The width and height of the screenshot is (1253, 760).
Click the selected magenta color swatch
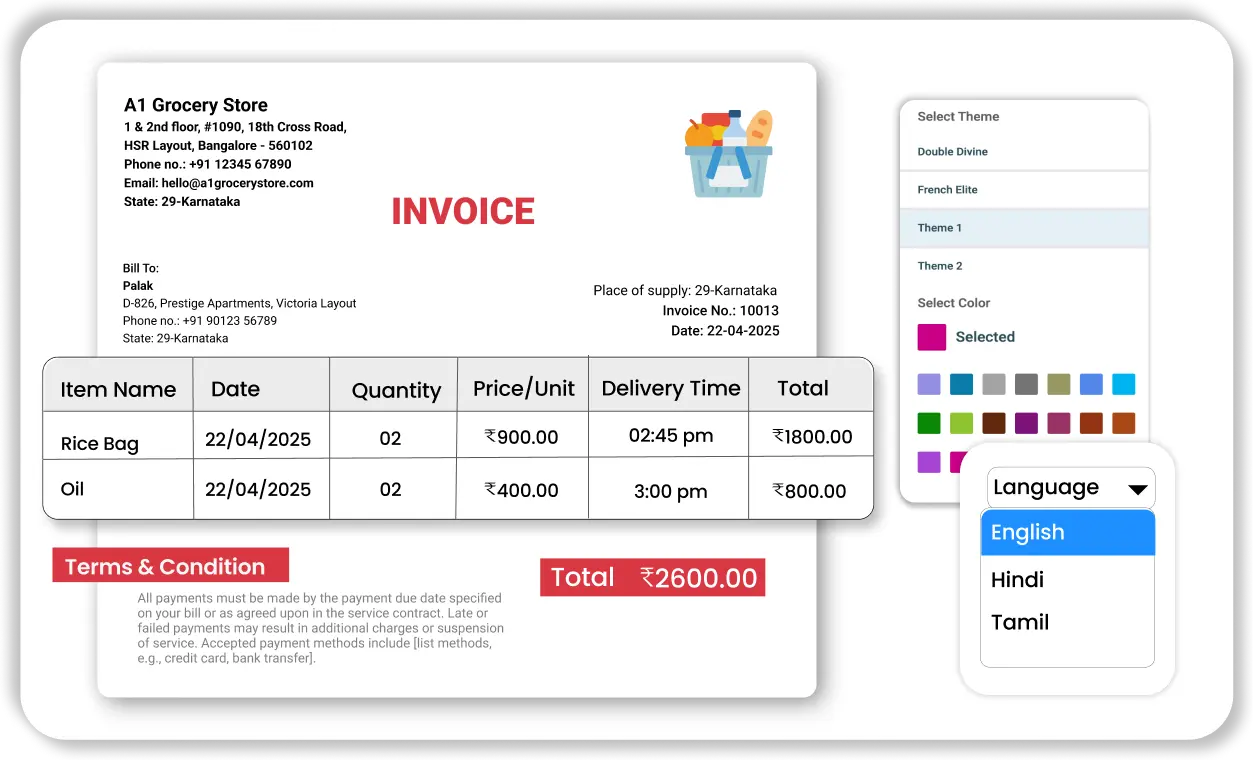931,337
